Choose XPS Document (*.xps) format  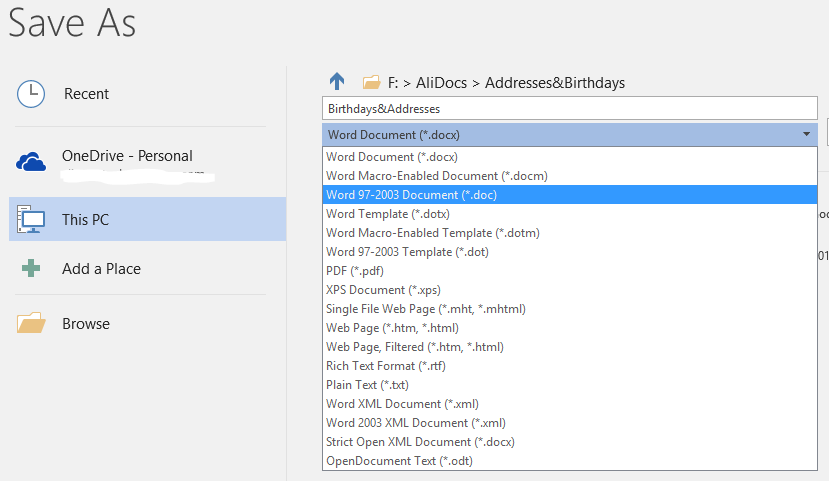[570, 290]
